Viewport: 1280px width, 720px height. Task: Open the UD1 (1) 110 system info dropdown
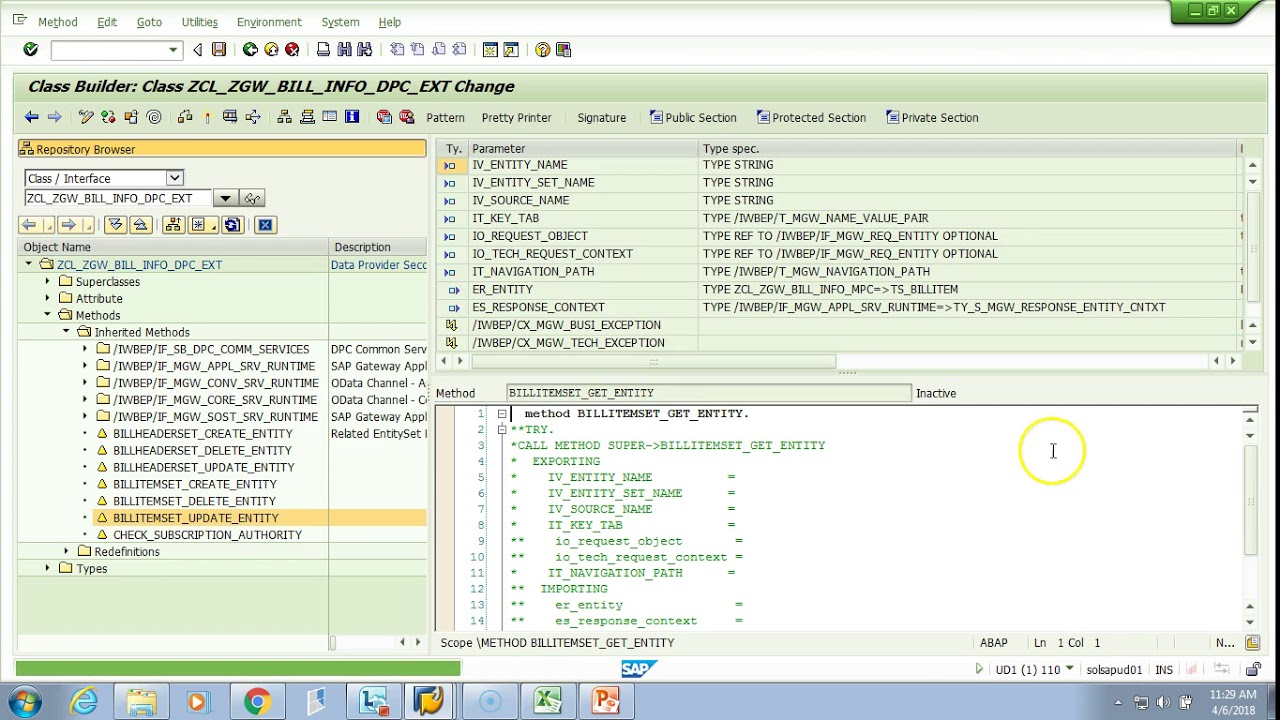[1069, 669]
